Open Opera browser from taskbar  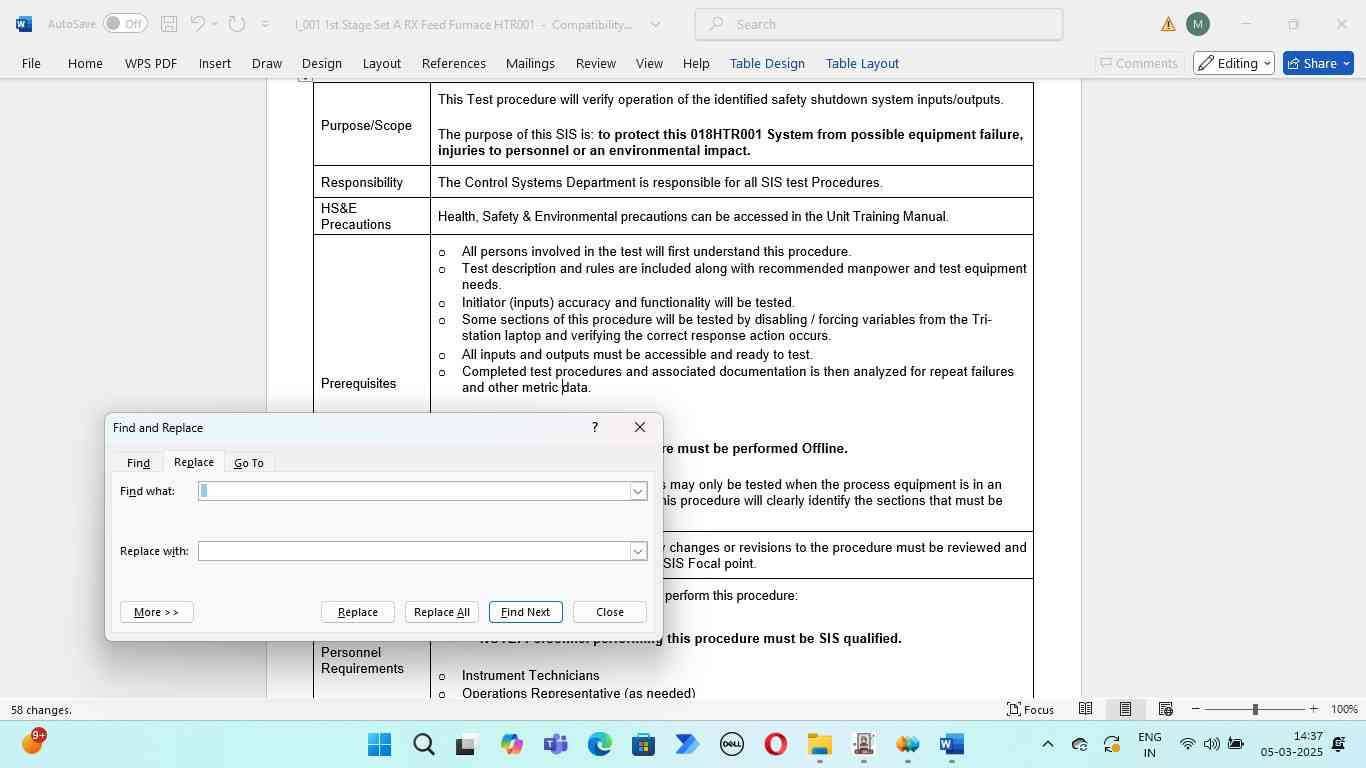tap(775, 745)
